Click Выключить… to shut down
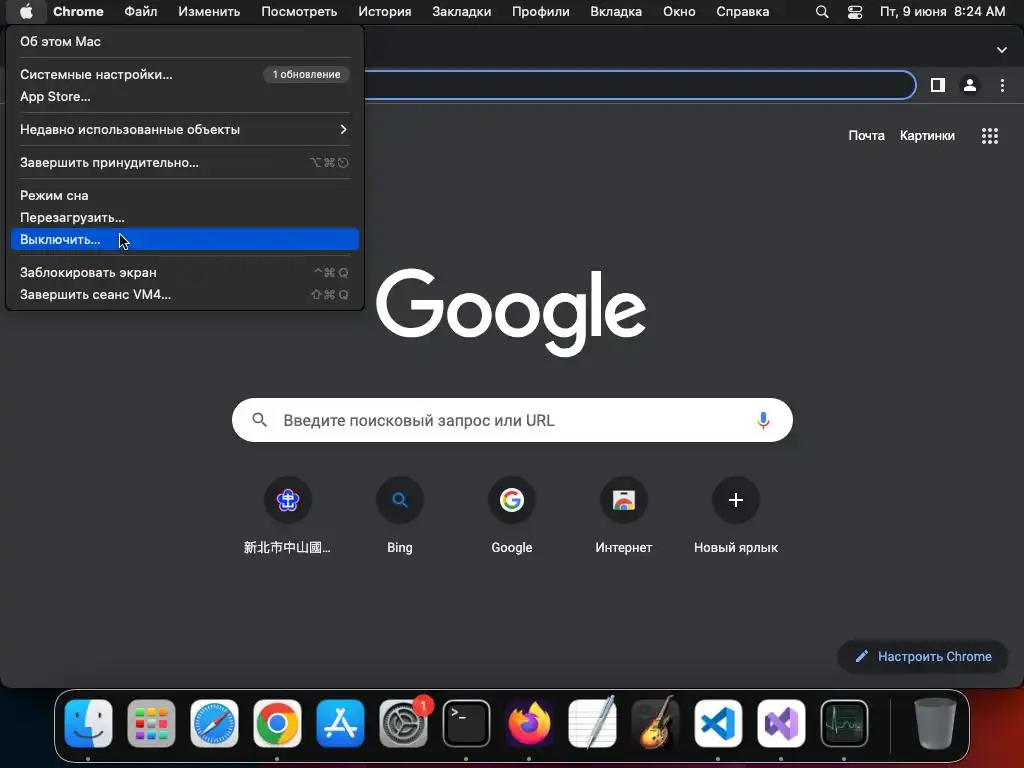Viewport: 1024px width, 768px height. [x=185, y=239]
